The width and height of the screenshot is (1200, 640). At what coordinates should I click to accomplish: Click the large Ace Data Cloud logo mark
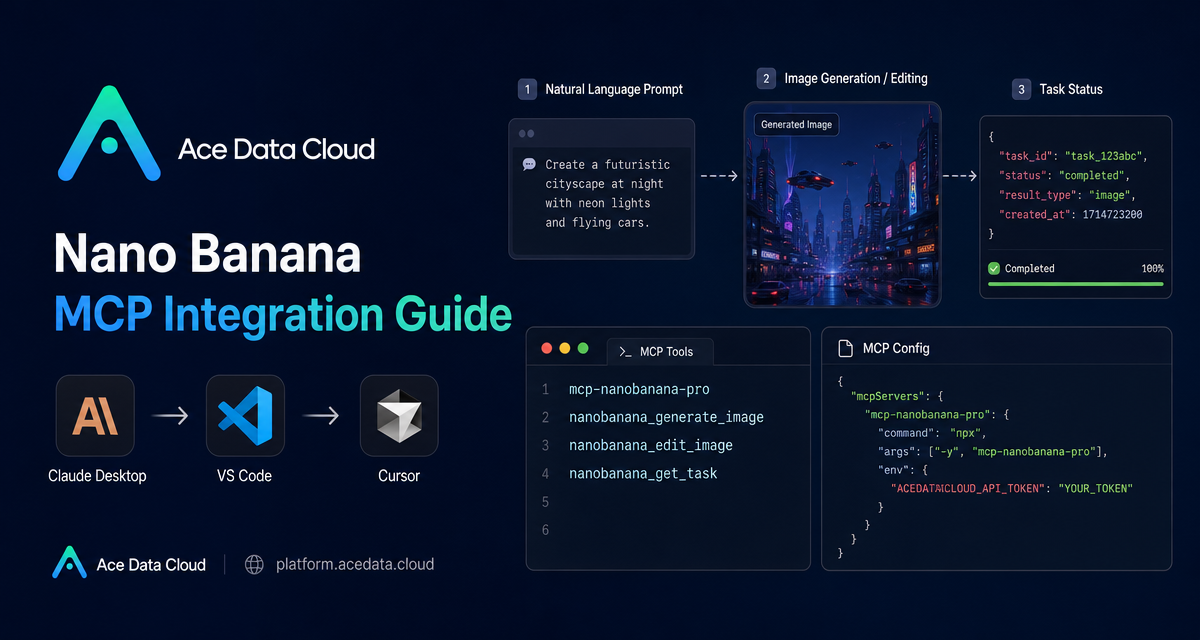coord(109,135)
